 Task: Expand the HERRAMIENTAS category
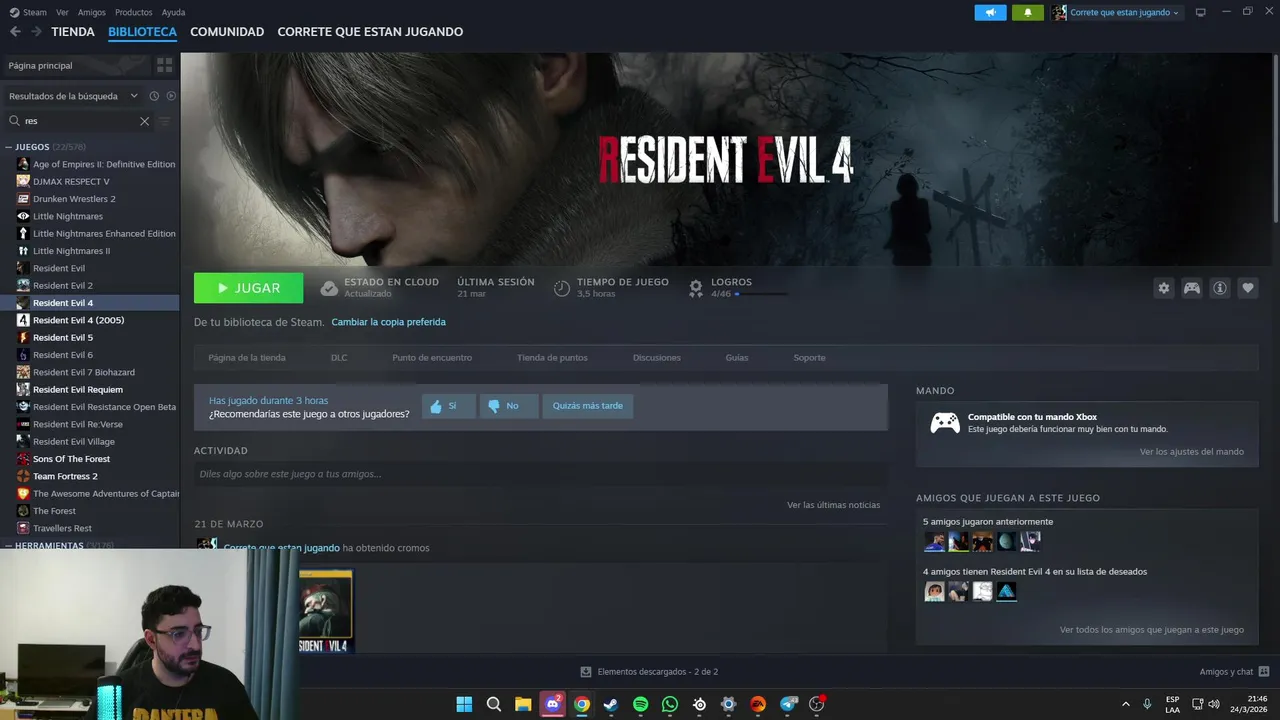(8, 546)
